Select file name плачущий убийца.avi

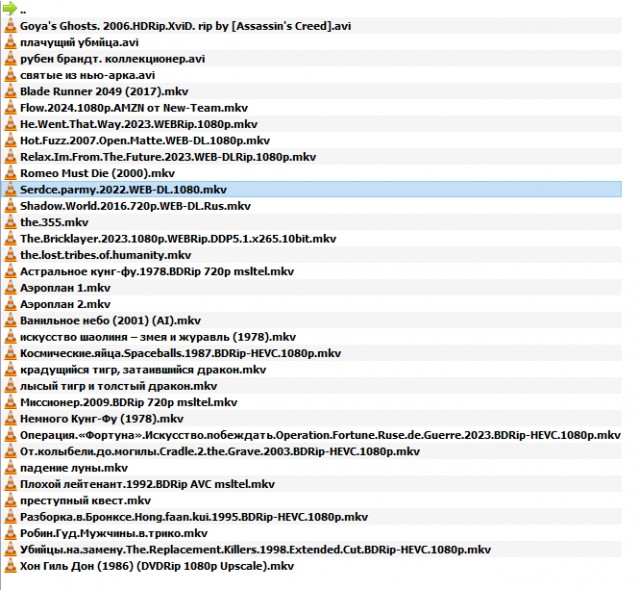79,42
